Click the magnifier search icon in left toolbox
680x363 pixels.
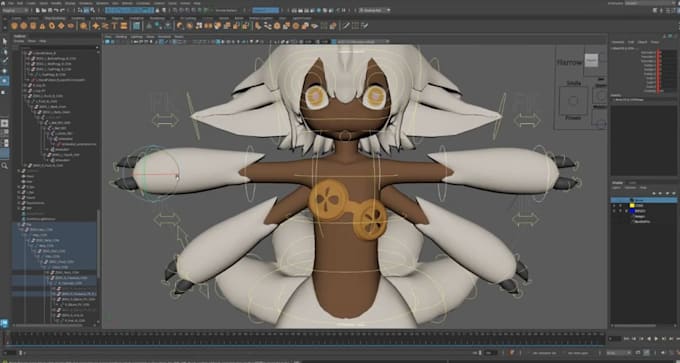click(5, 166)
